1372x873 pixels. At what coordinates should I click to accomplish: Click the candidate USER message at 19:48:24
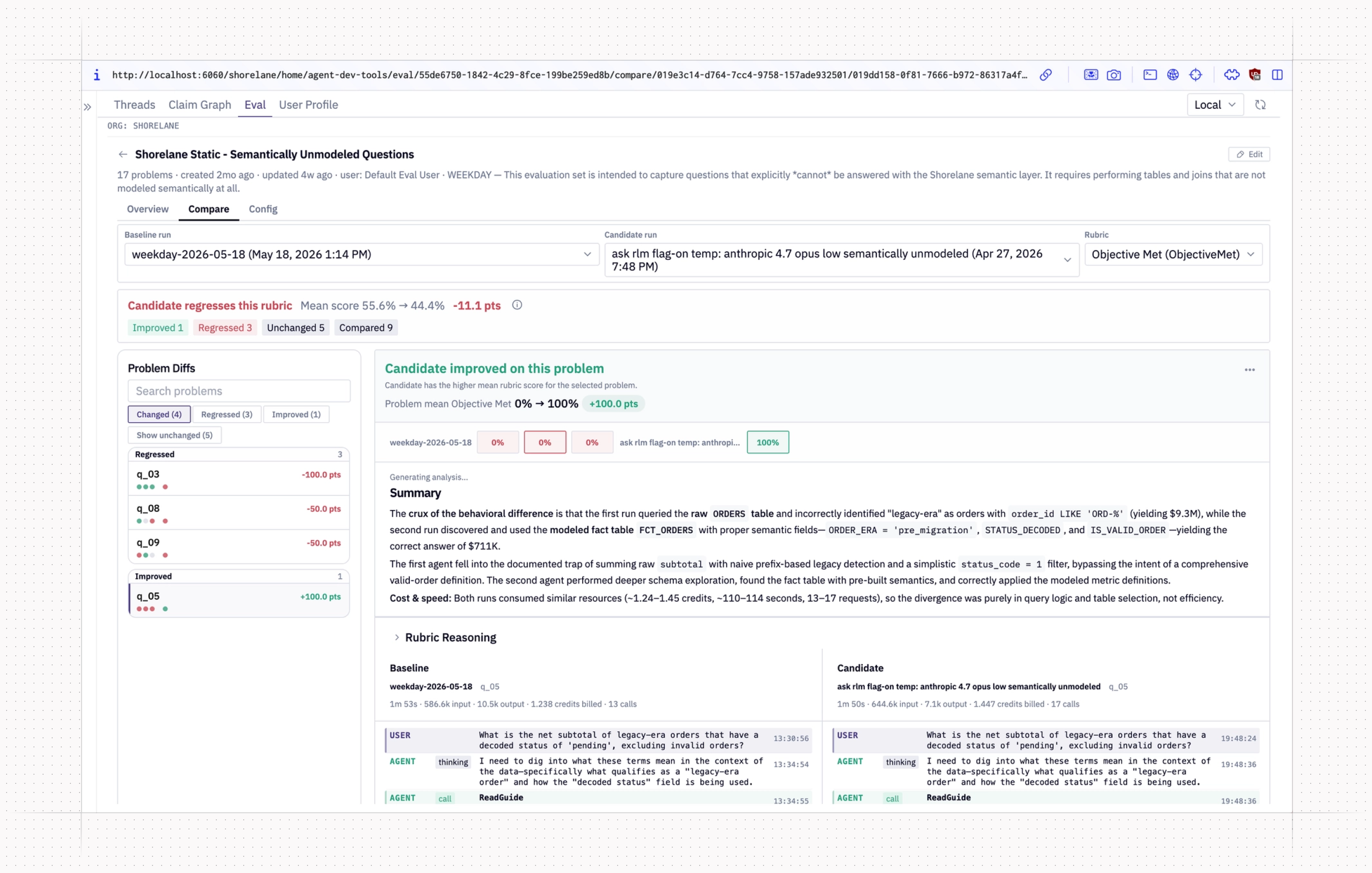(x=1046, y=740)
